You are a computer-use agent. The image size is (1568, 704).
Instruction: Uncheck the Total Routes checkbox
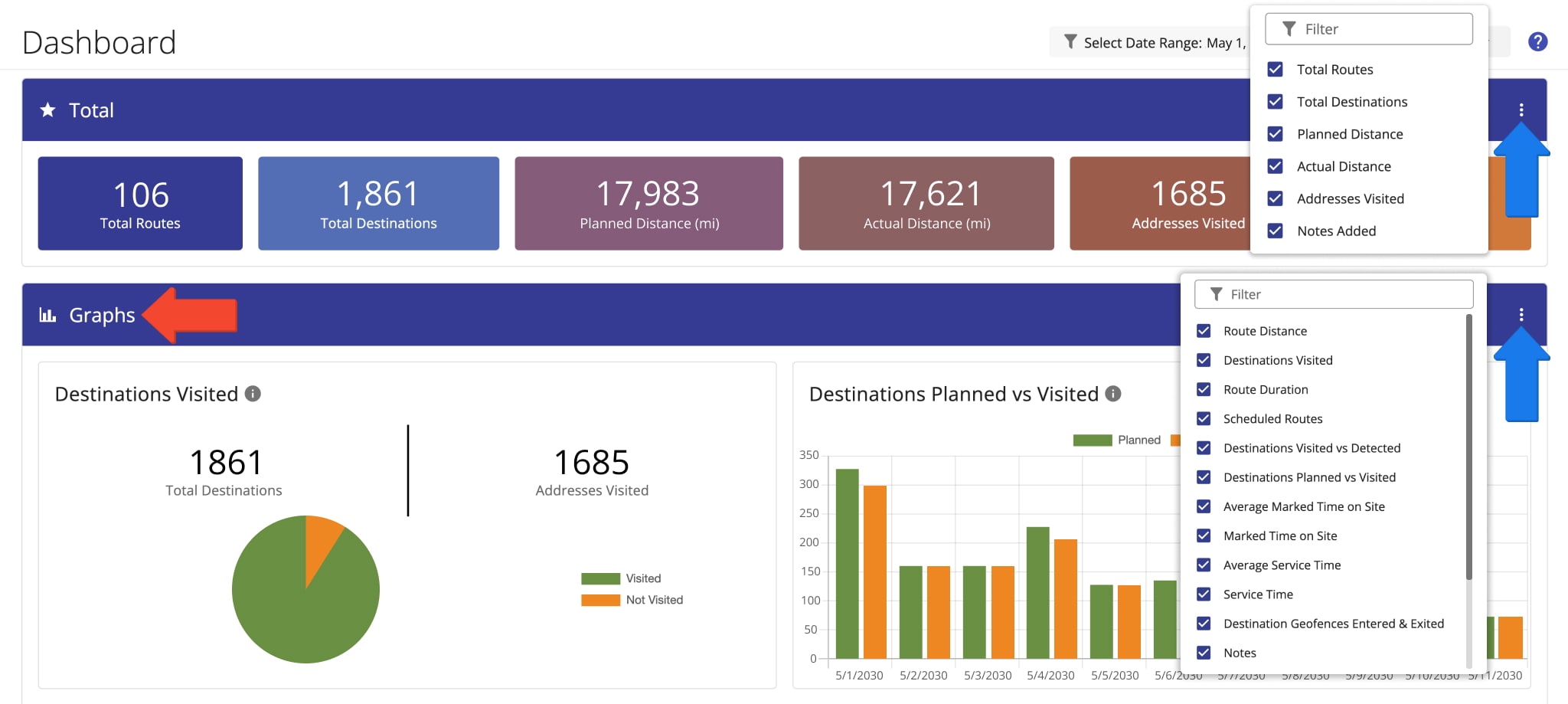click(x=1275, y=70)
